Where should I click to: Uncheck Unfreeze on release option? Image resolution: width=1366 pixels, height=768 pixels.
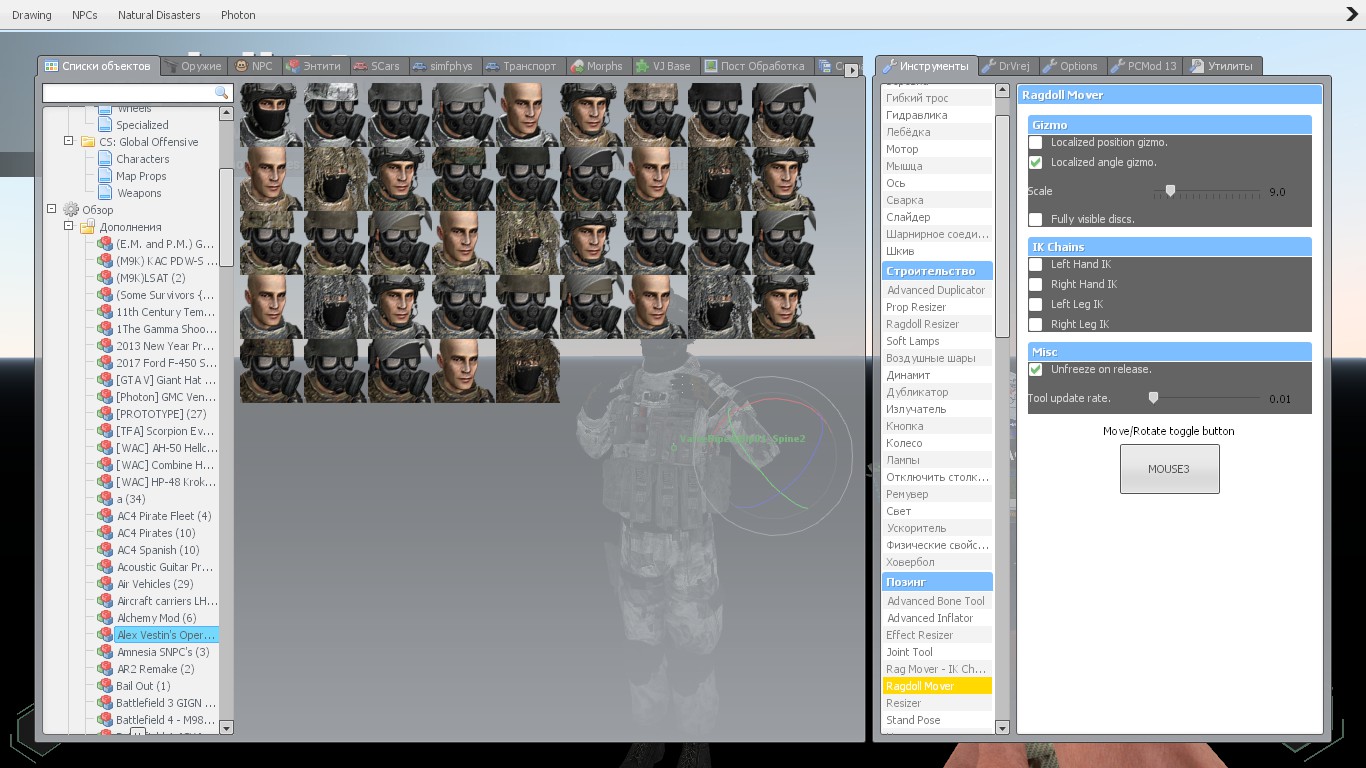[x=1036, y=369]
